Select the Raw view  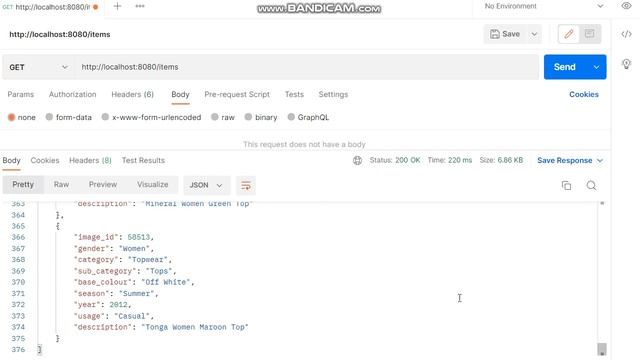click(61, 184)
